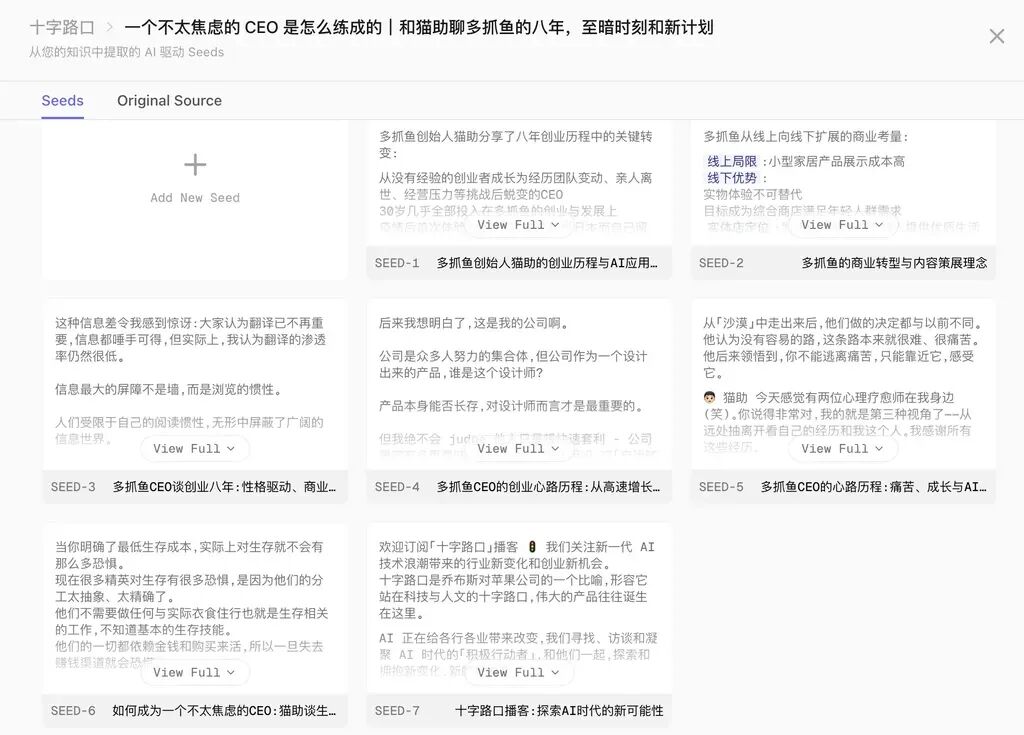Click the SEED-2 line 多抓鱼从线上向线下扩展的商业考量
Viewport: 1024px width, 735px height.
pyautogui.click(x=806, y=137)
